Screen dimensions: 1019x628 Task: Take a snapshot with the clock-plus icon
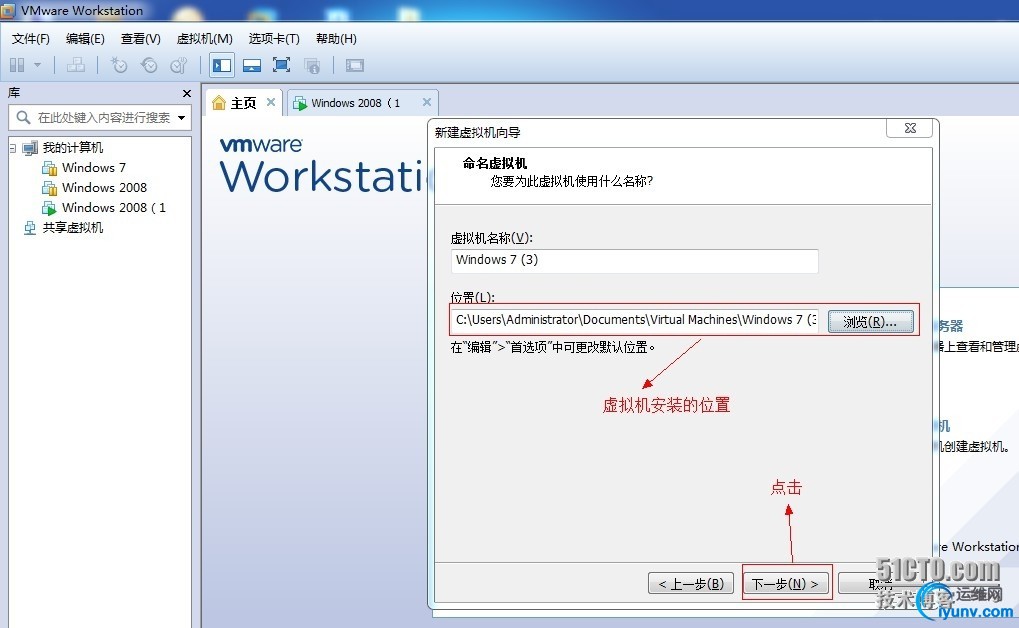119,65
